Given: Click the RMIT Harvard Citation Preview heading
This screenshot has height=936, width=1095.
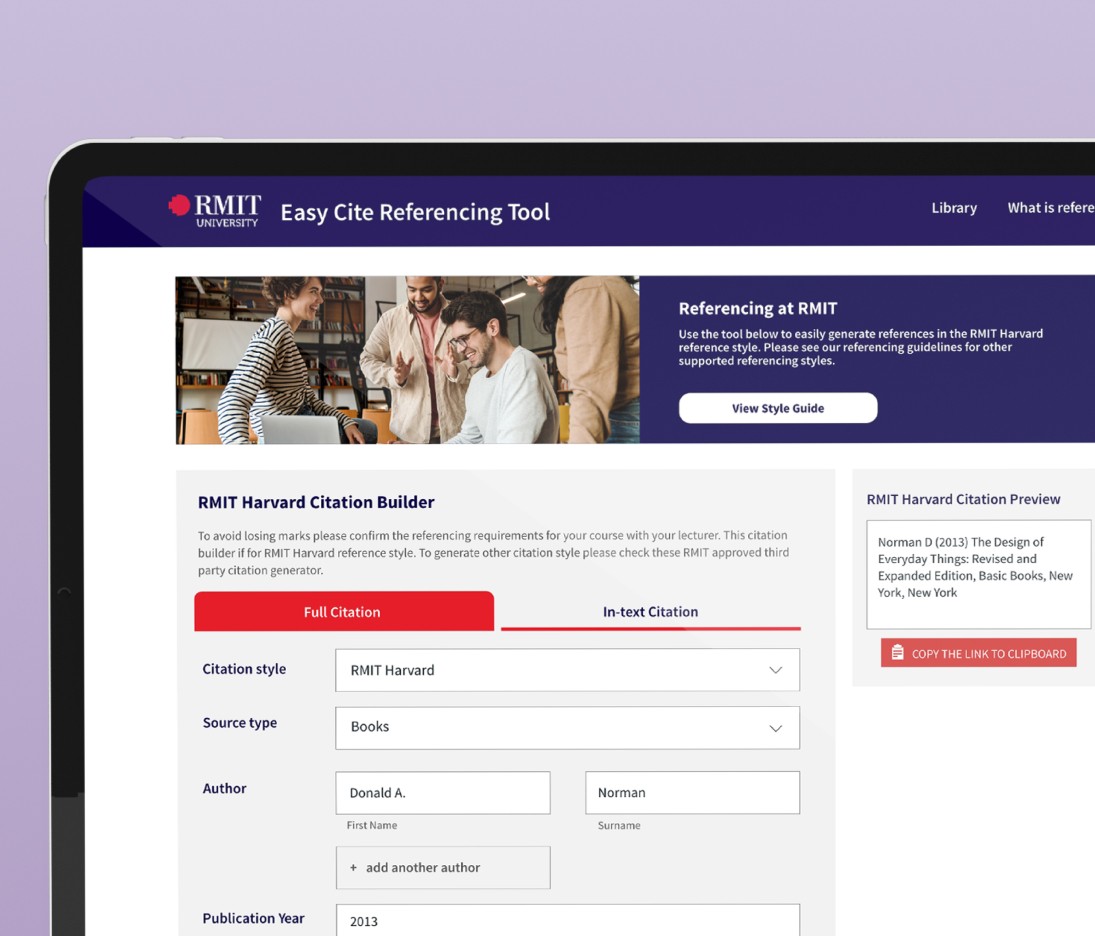Looking at the screenshot, I should coord(963,499).
